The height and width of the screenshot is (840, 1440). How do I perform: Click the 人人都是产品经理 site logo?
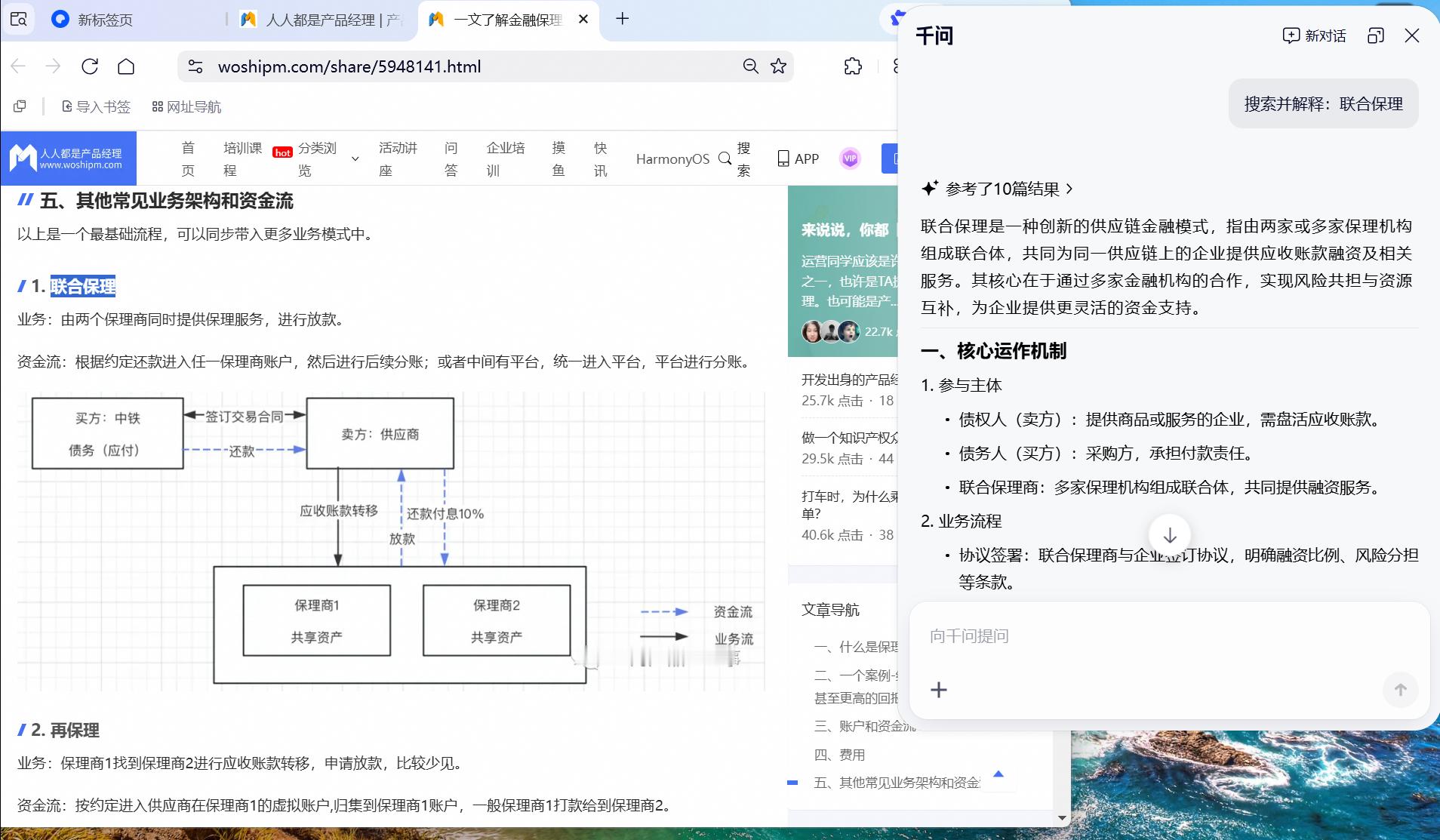click(69, 158)
